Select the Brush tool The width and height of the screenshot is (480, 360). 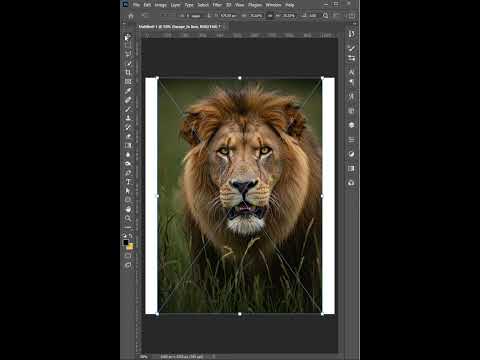[x=128, y=109]
